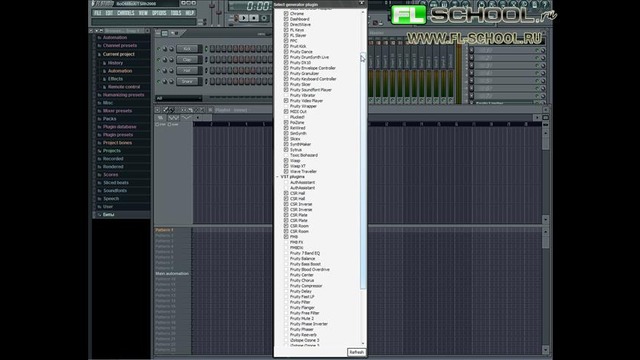640x360 pixels.
Task: Check the Toxic Biohazard plugin
Action: pyautogui.click(x=286, y=155)
